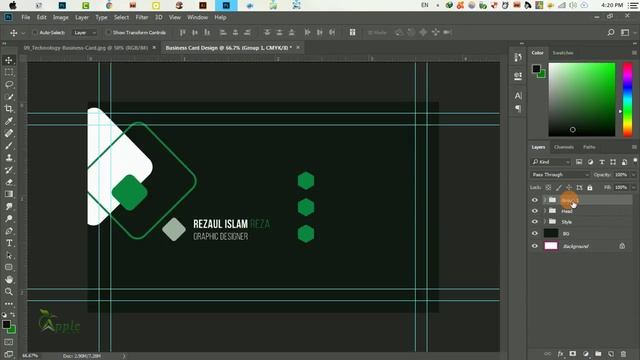Expand the Style group
The width and height of the screenshot is (640, 360).
(x=544, y=222)
